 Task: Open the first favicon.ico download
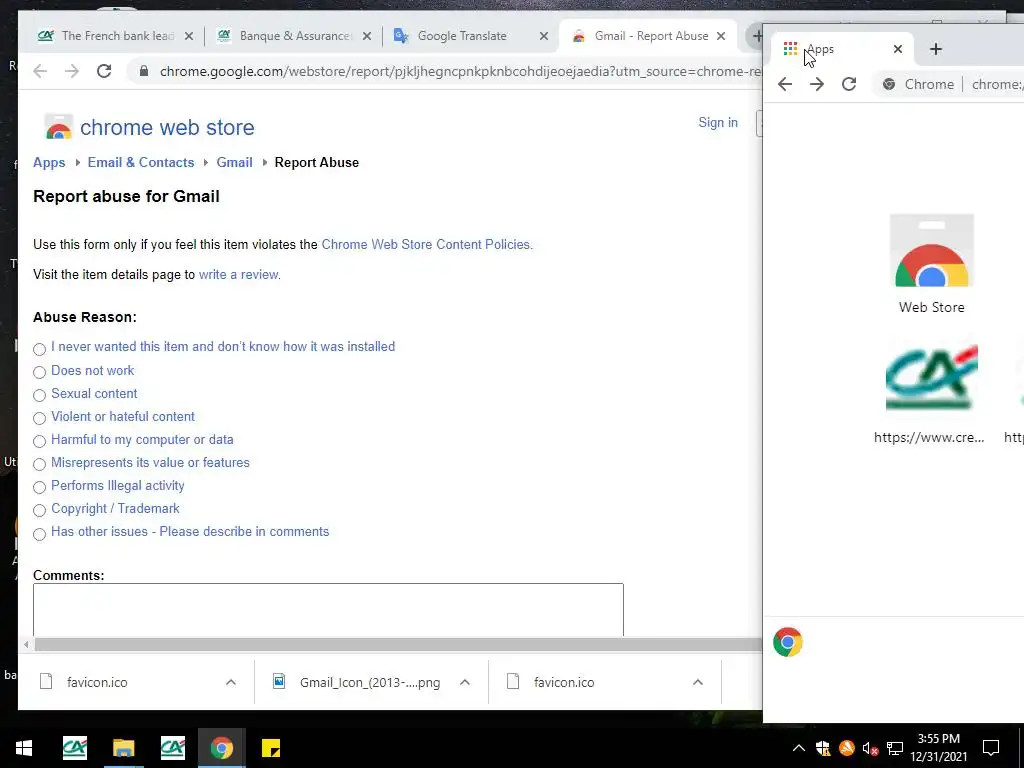tap(97, 682)
